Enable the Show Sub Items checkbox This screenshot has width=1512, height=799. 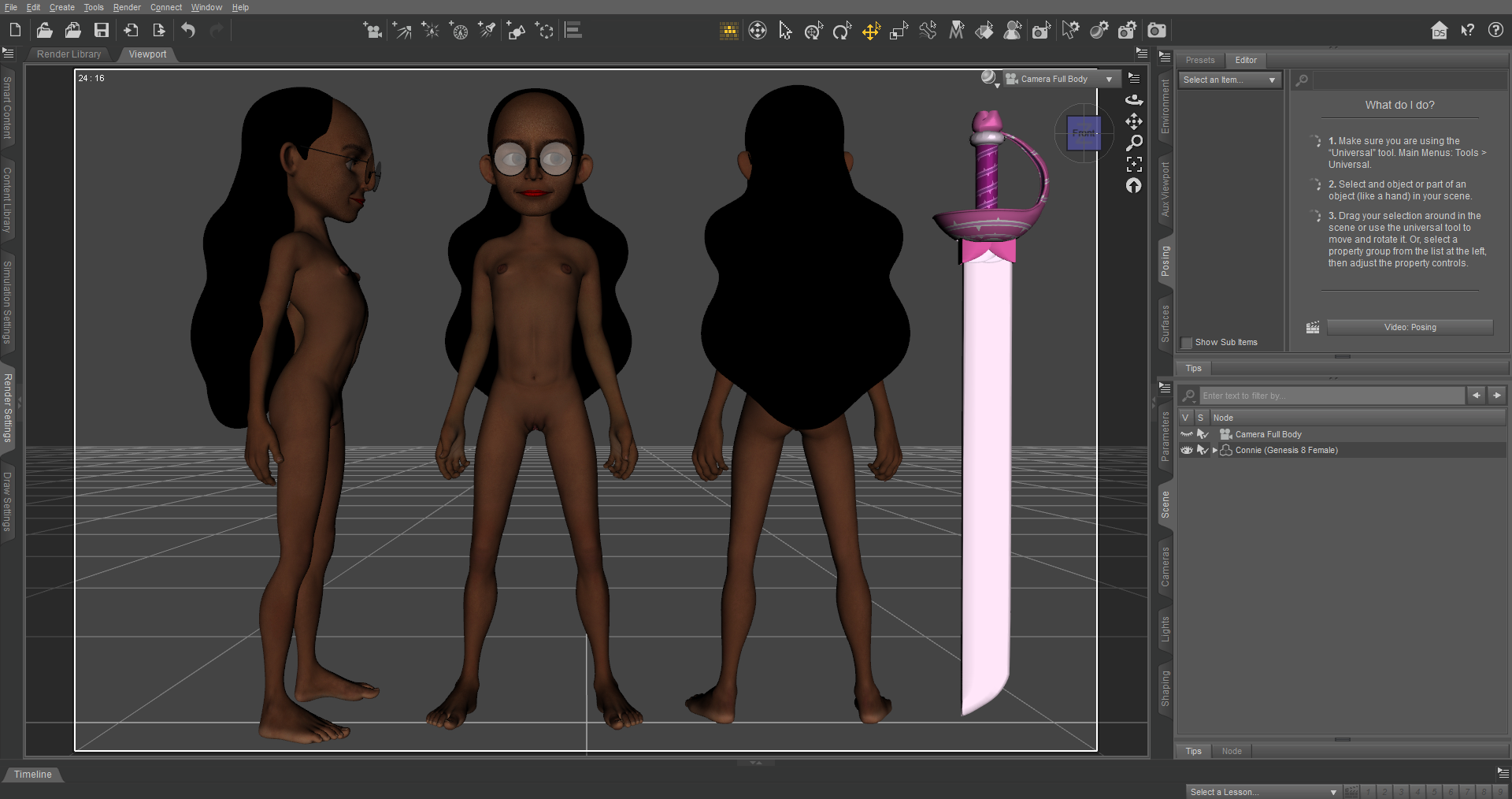[x=1187, y=343]
